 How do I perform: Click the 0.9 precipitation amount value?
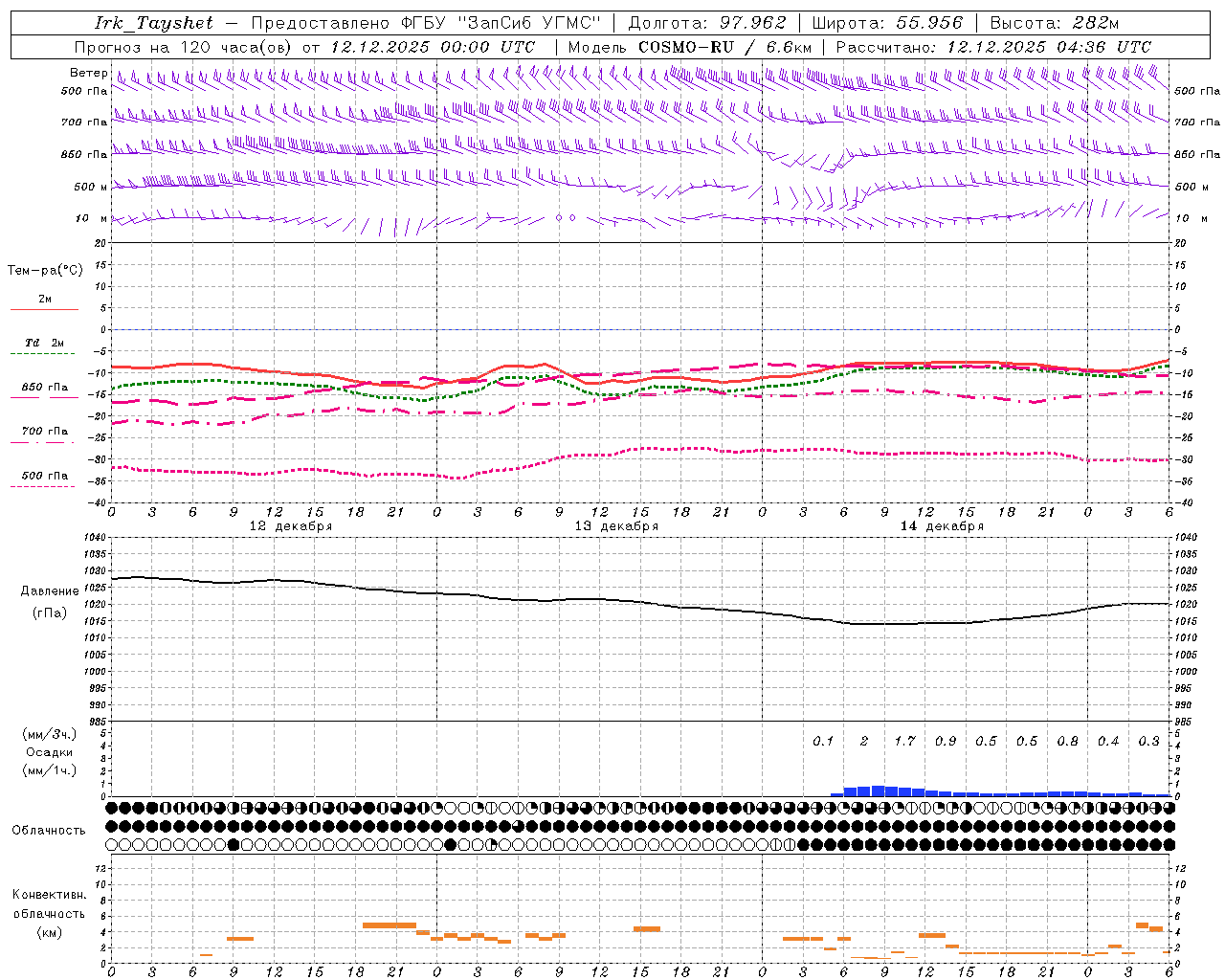(946, 742)
